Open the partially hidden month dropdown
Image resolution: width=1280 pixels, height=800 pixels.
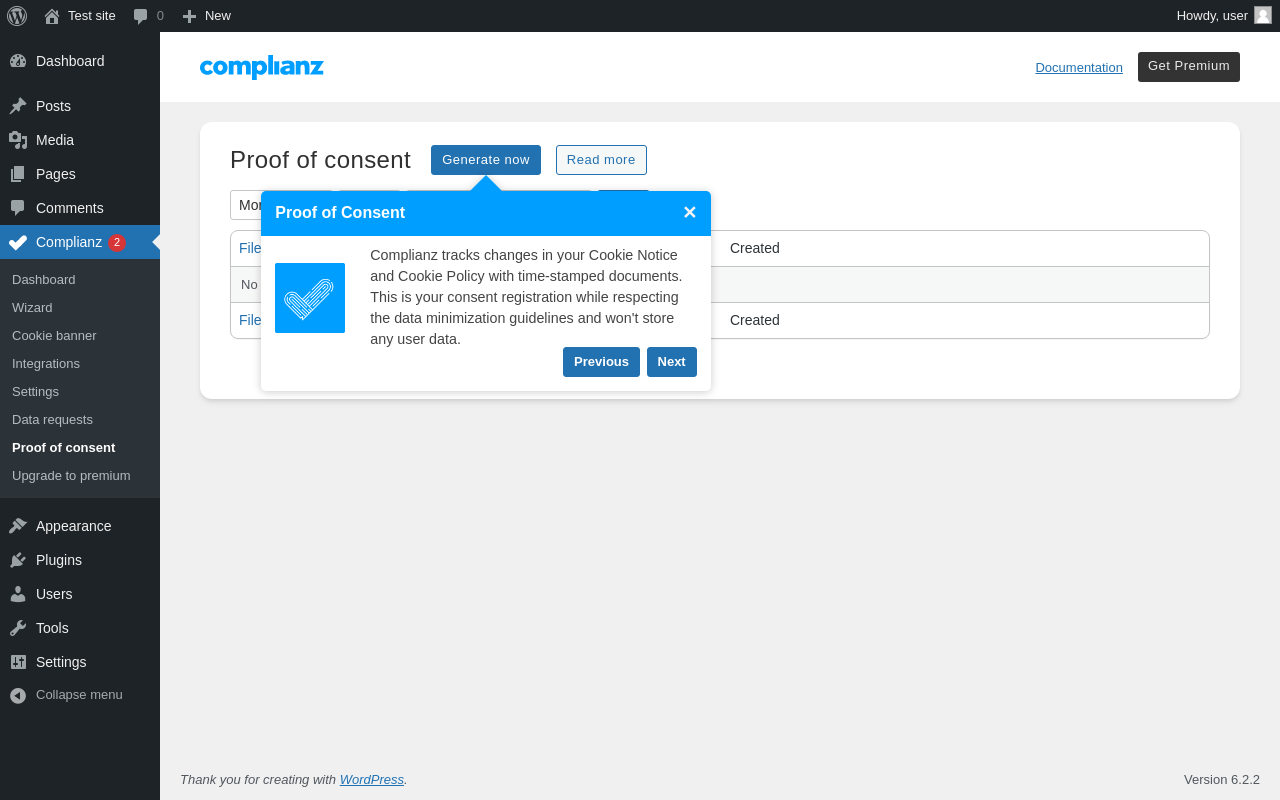coord(246,205)
